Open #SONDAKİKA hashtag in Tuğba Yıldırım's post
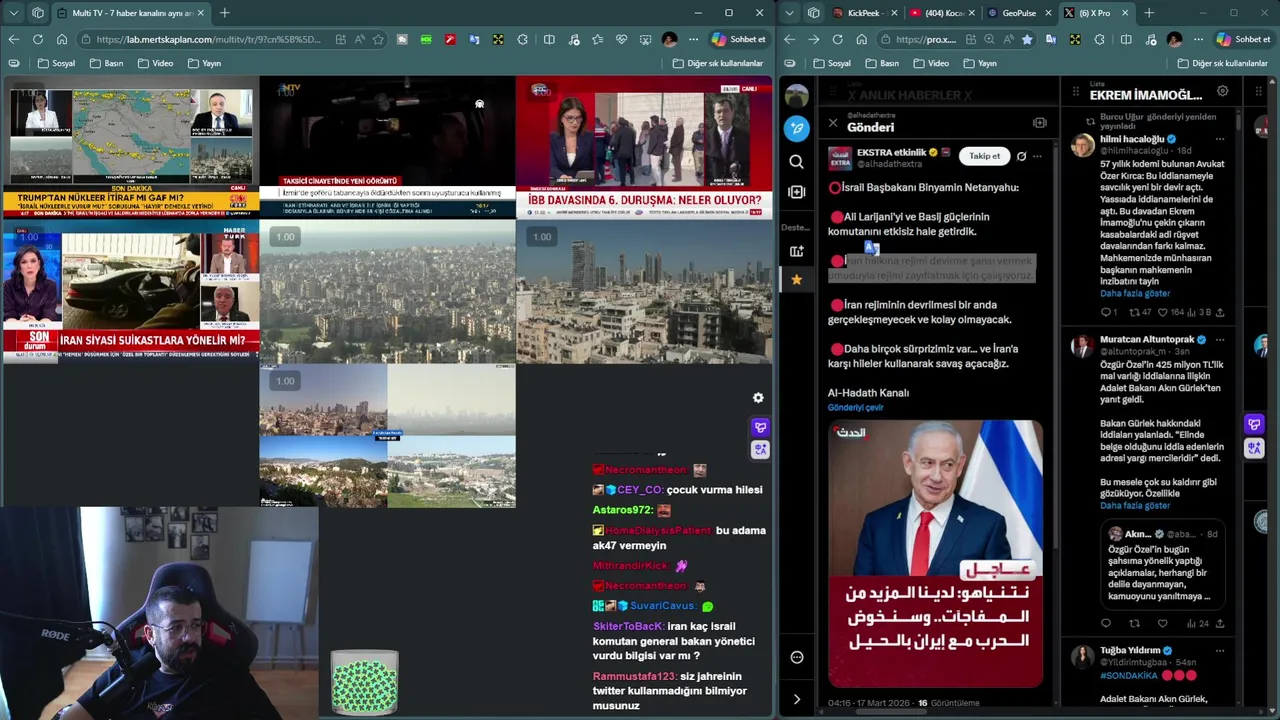Viewport: 1280px width, 720px height. 1127,676
